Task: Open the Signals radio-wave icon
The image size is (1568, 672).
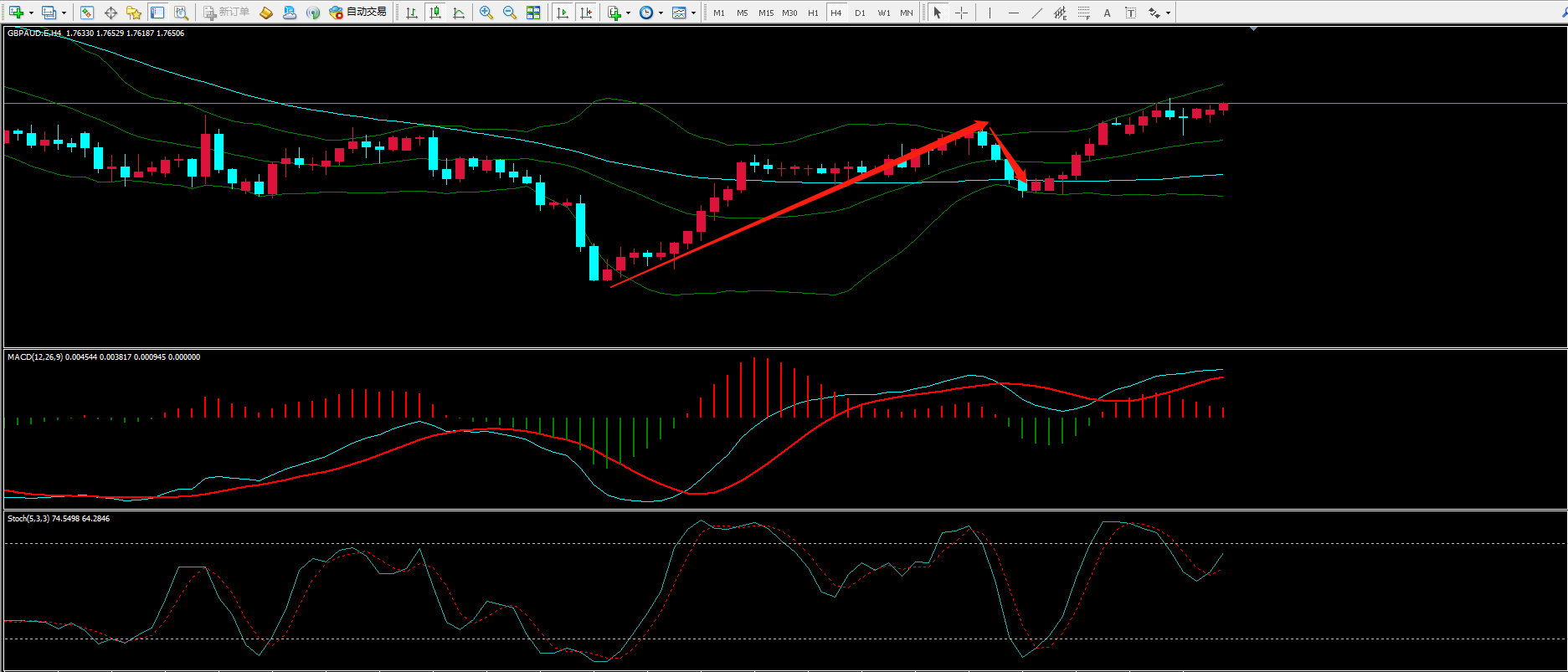Action: (313, 13)
